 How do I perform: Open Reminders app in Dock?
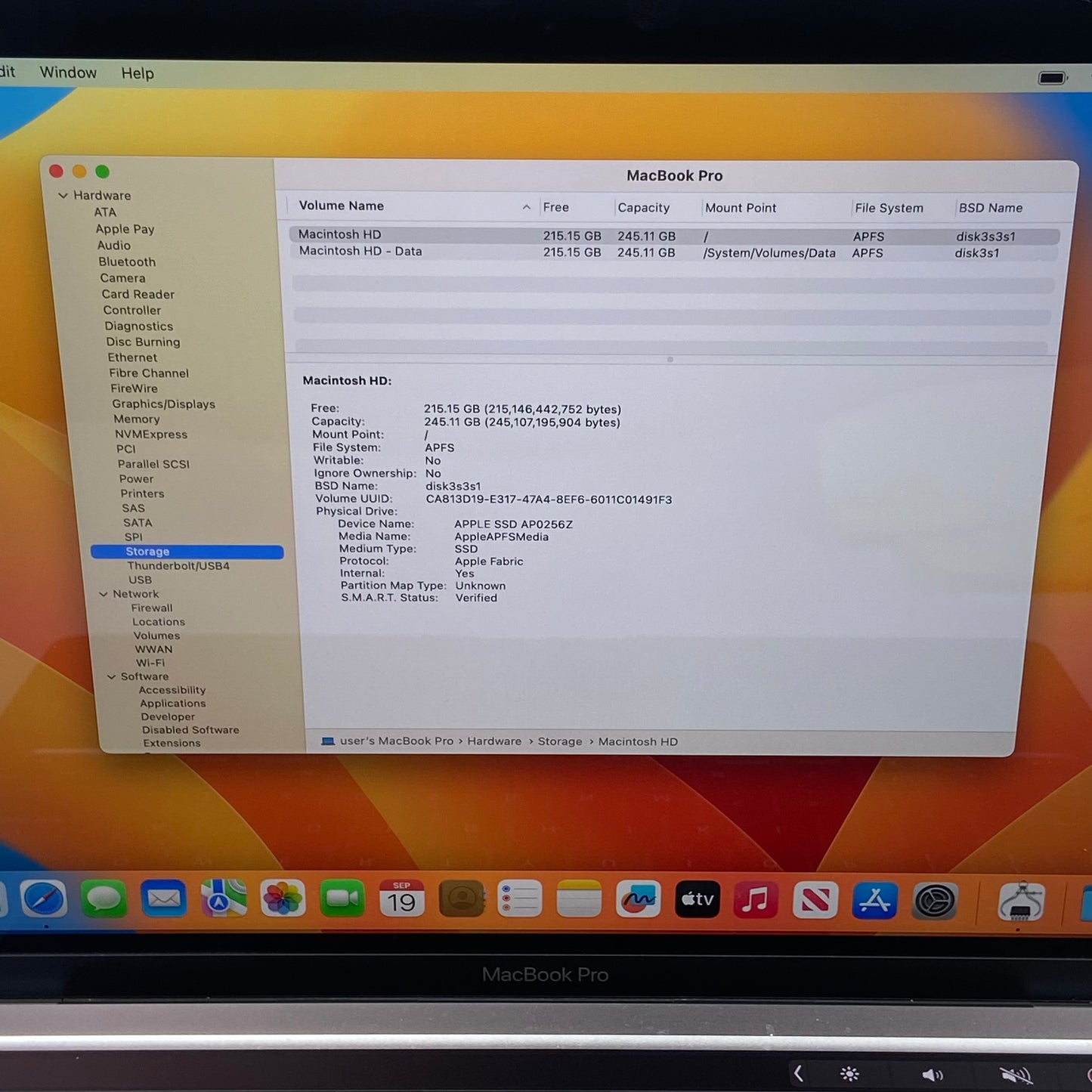[x=520, y=899]
